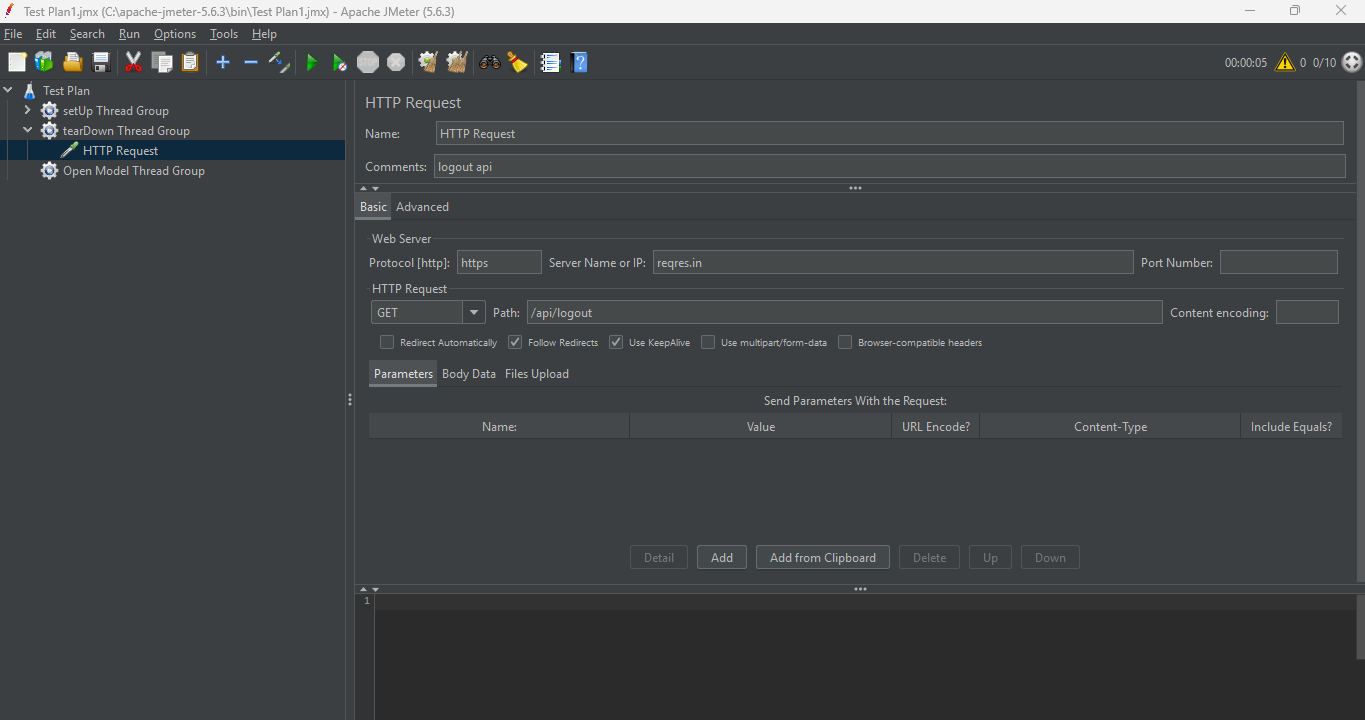Click the Protocol field showing https
Viewport: 1365px width, 720px height.
(x=499, y=263)
